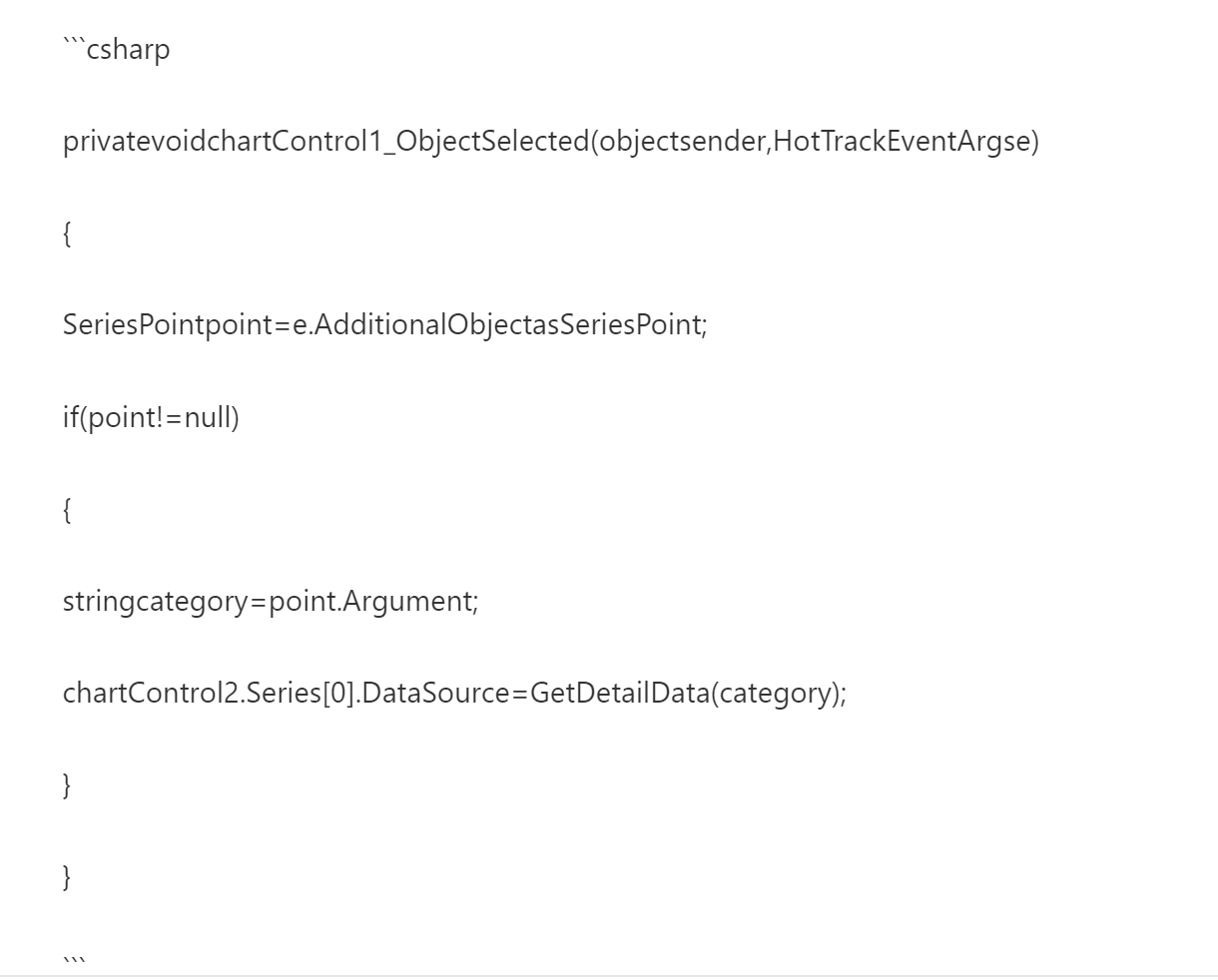The width and height of the screenshot is (1218, 980).
Task: Click the outer closing curly brace
Action: pyautogui.click(x=67, y=876)
